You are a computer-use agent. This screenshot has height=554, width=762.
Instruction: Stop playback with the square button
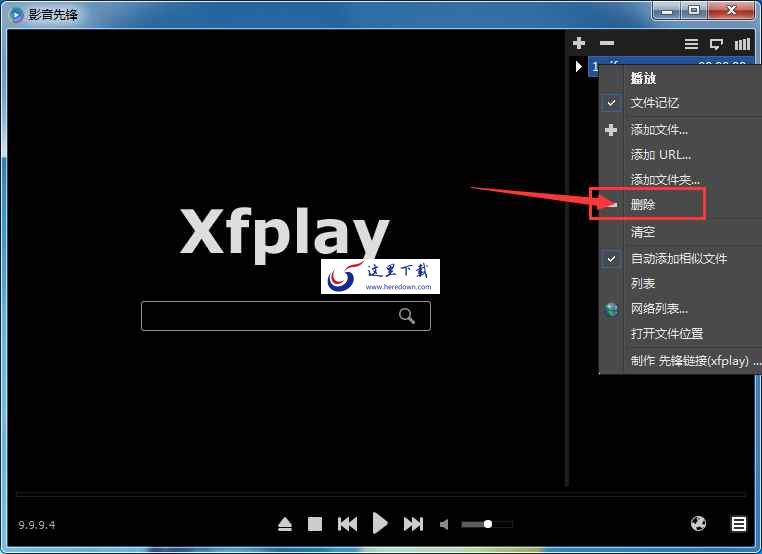315,524
